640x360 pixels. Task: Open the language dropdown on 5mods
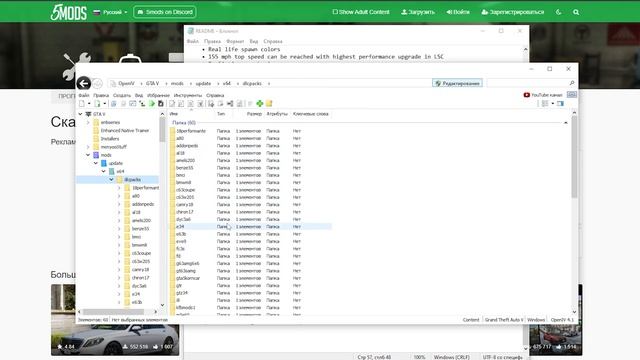(110, 12)
